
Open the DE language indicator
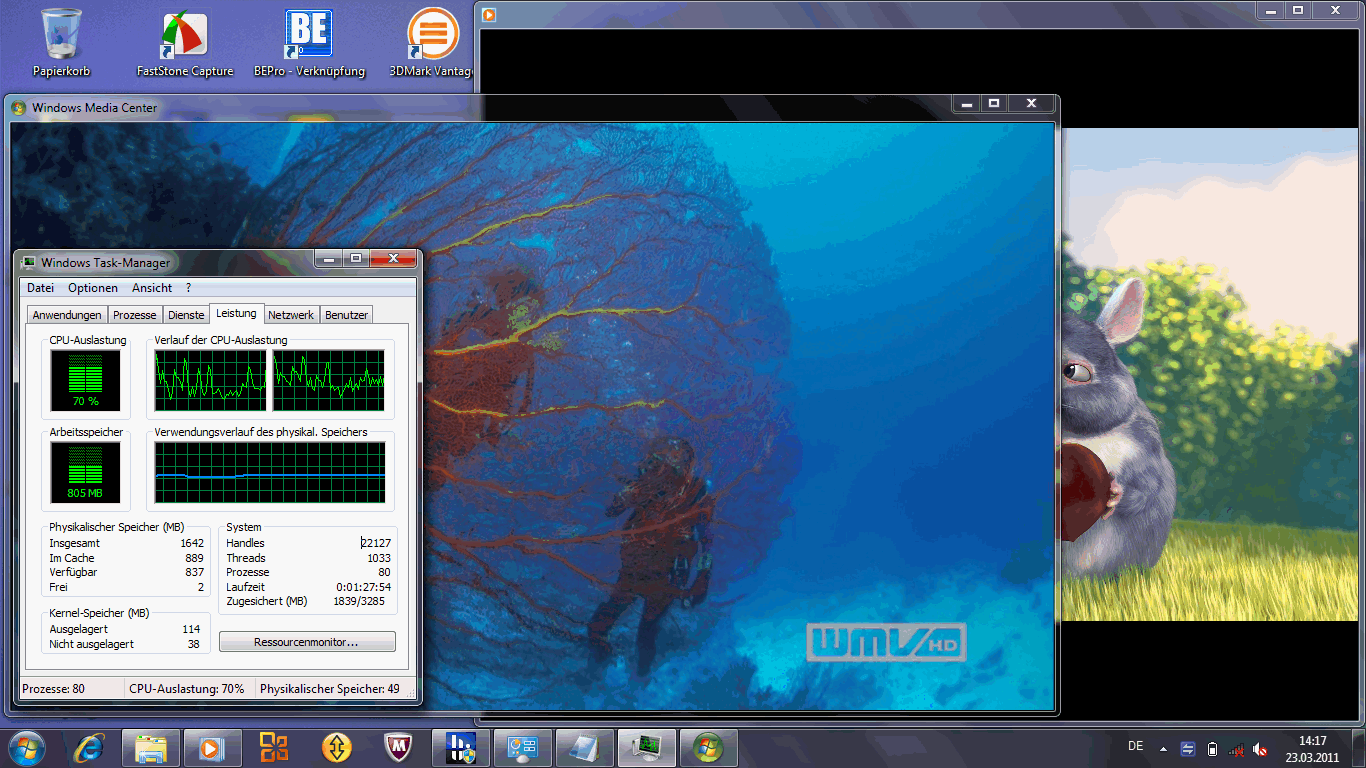(1135, 746)
